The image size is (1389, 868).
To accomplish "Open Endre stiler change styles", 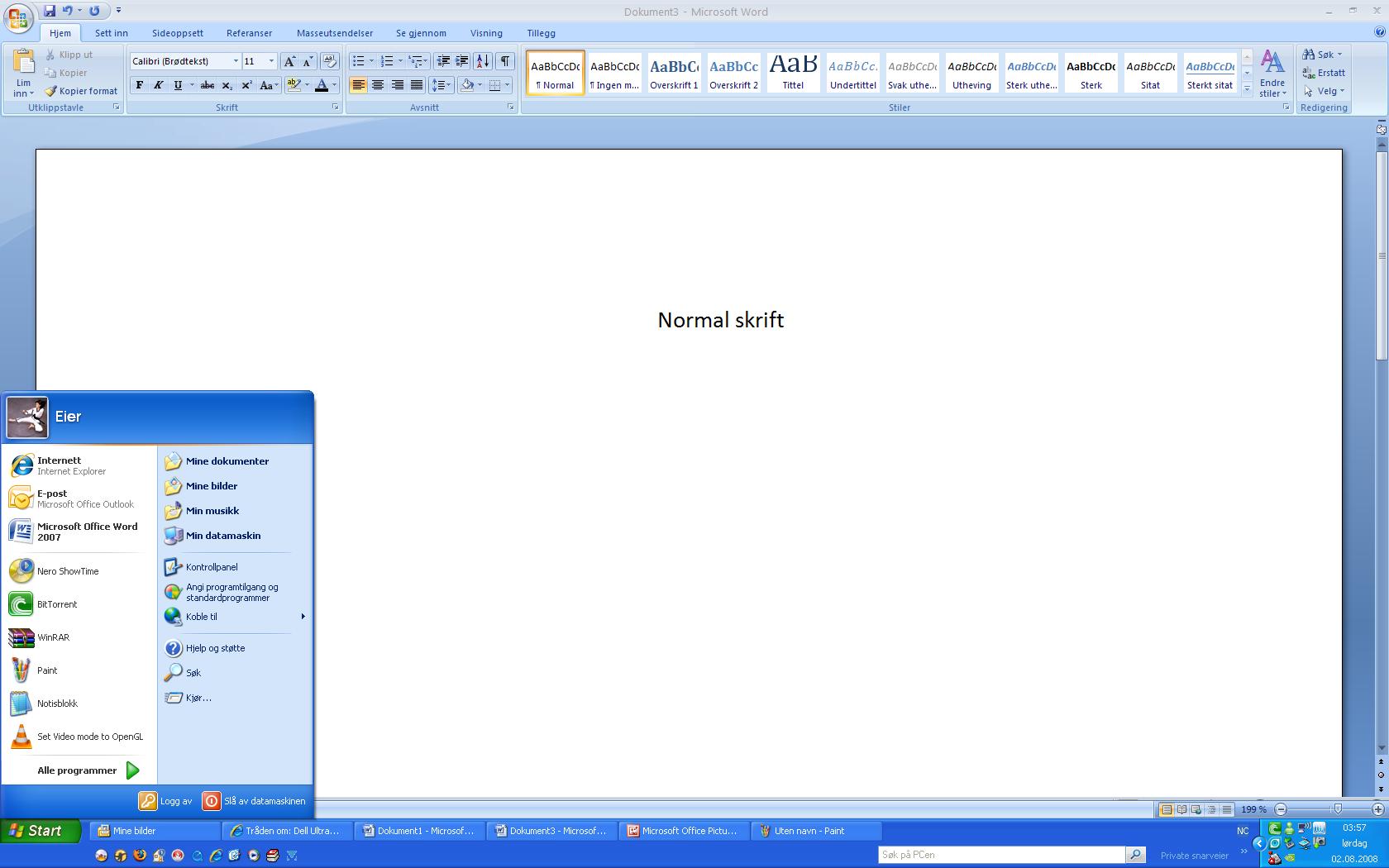I will coord(1272,74).
